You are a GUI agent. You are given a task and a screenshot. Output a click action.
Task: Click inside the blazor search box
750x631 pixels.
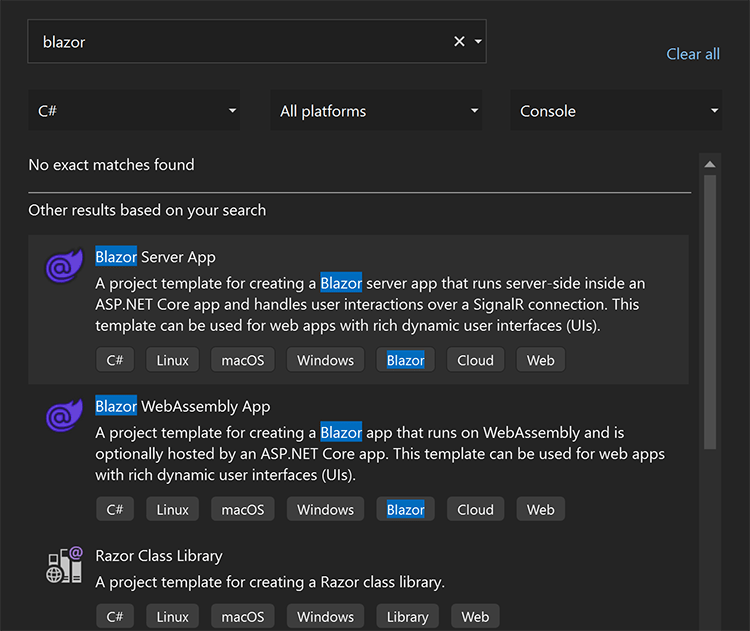click(x=240, y=41)
